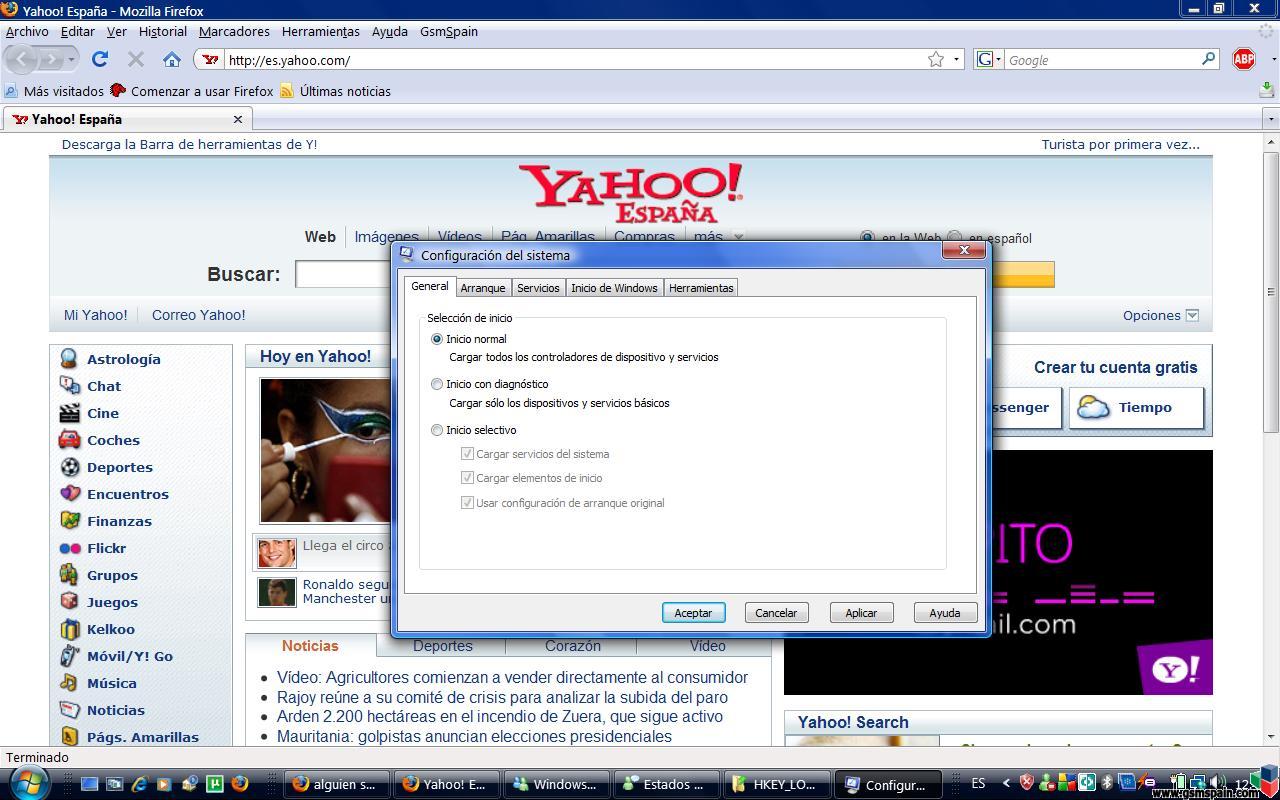
Task: Click the Coches car icon
Action: tap(69, 439)
